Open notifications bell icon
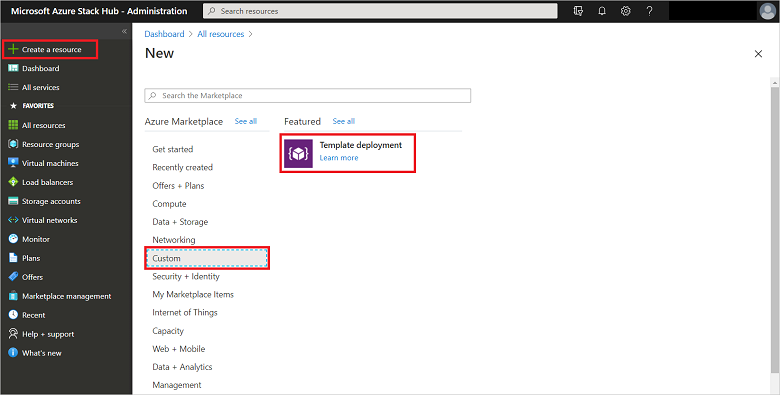This screenshot has width=780, height=395. 602,11
